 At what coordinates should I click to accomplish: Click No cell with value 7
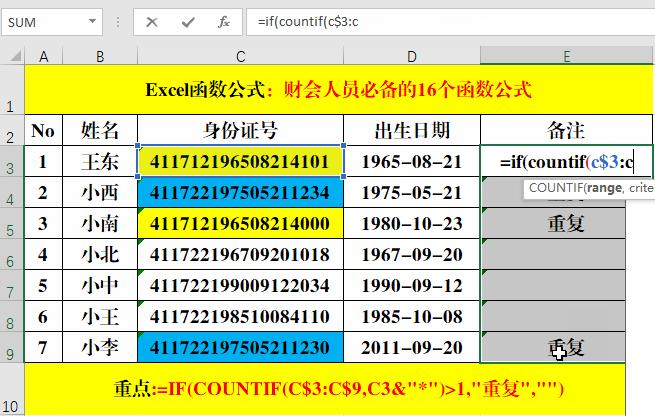coord(43,347)
